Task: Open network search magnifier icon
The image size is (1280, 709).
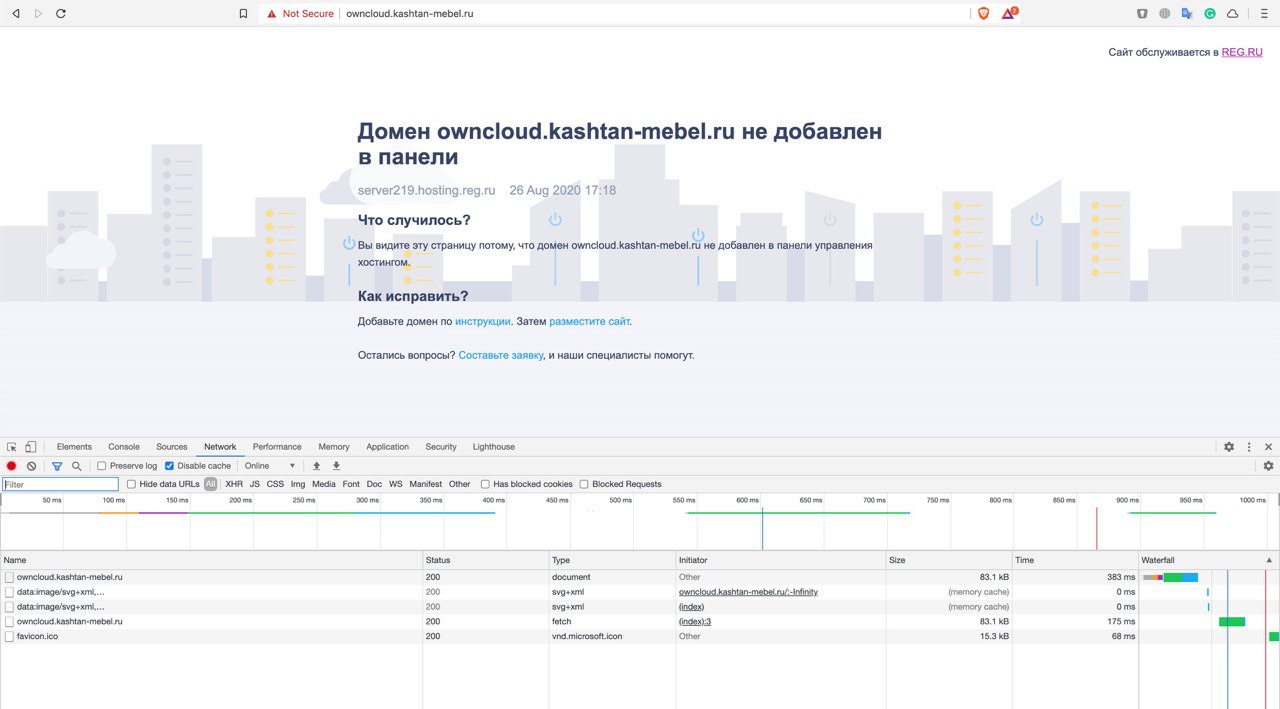Action: [x=77, y=466]
